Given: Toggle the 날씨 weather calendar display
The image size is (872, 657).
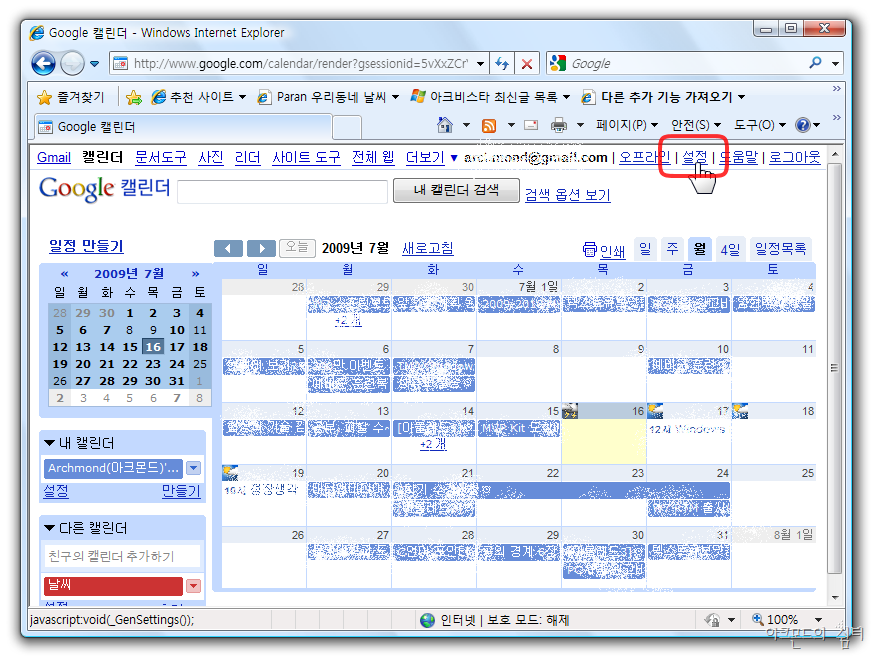Looking at the screenshot, I should [x=113, y=585].
